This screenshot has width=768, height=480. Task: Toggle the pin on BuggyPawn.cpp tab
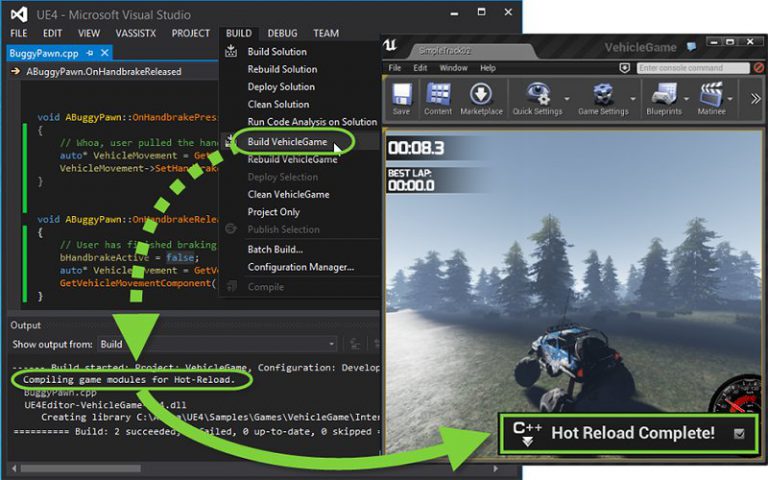pos(90,53)
